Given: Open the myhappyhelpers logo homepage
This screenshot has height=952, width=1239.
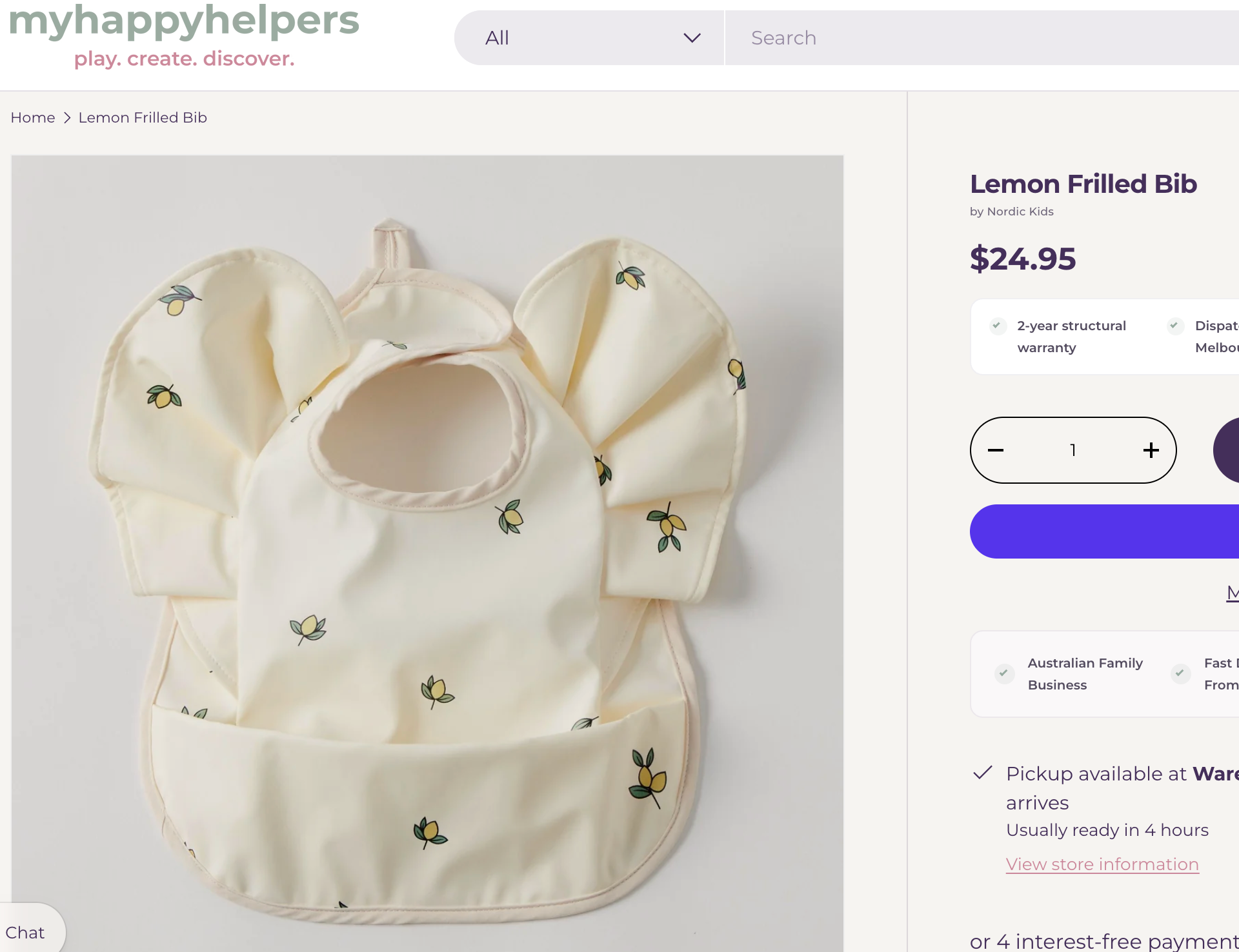Looking at the screenshot, I should pyautogui.click(x=184, y=36).
